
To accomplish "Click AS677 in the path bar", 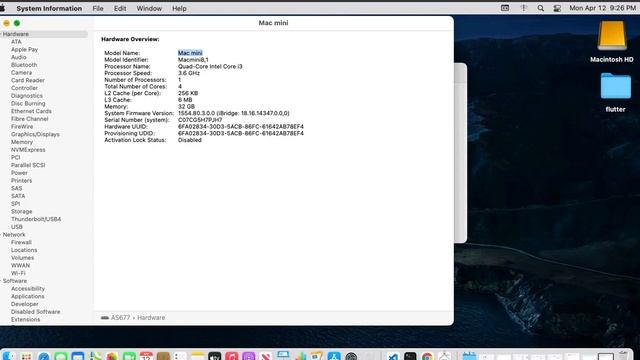I will pyautogui.click(x=120, y=318).
